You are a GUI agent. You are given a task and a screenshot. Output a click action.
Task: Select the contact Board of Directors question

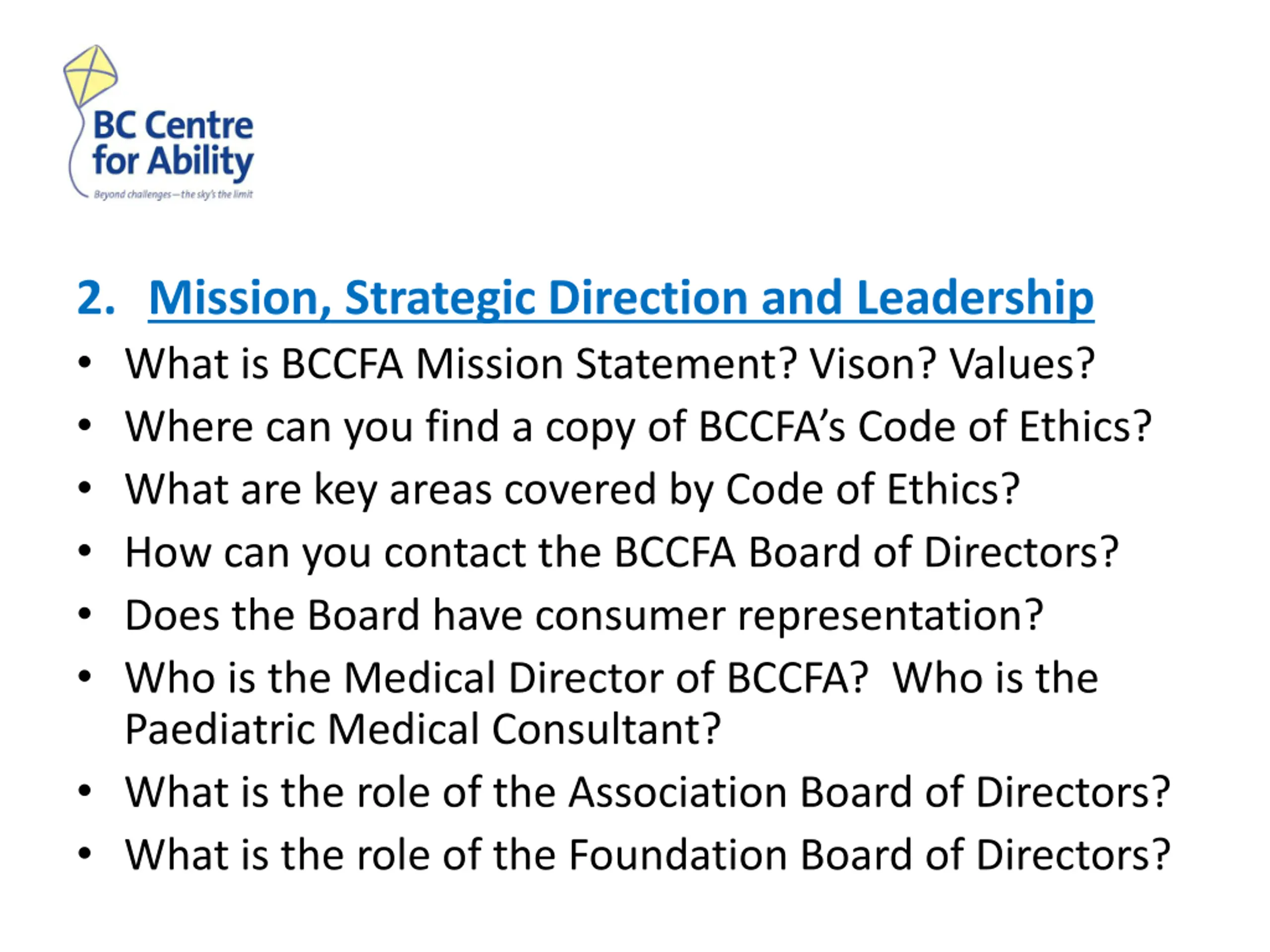coord(622,553)
